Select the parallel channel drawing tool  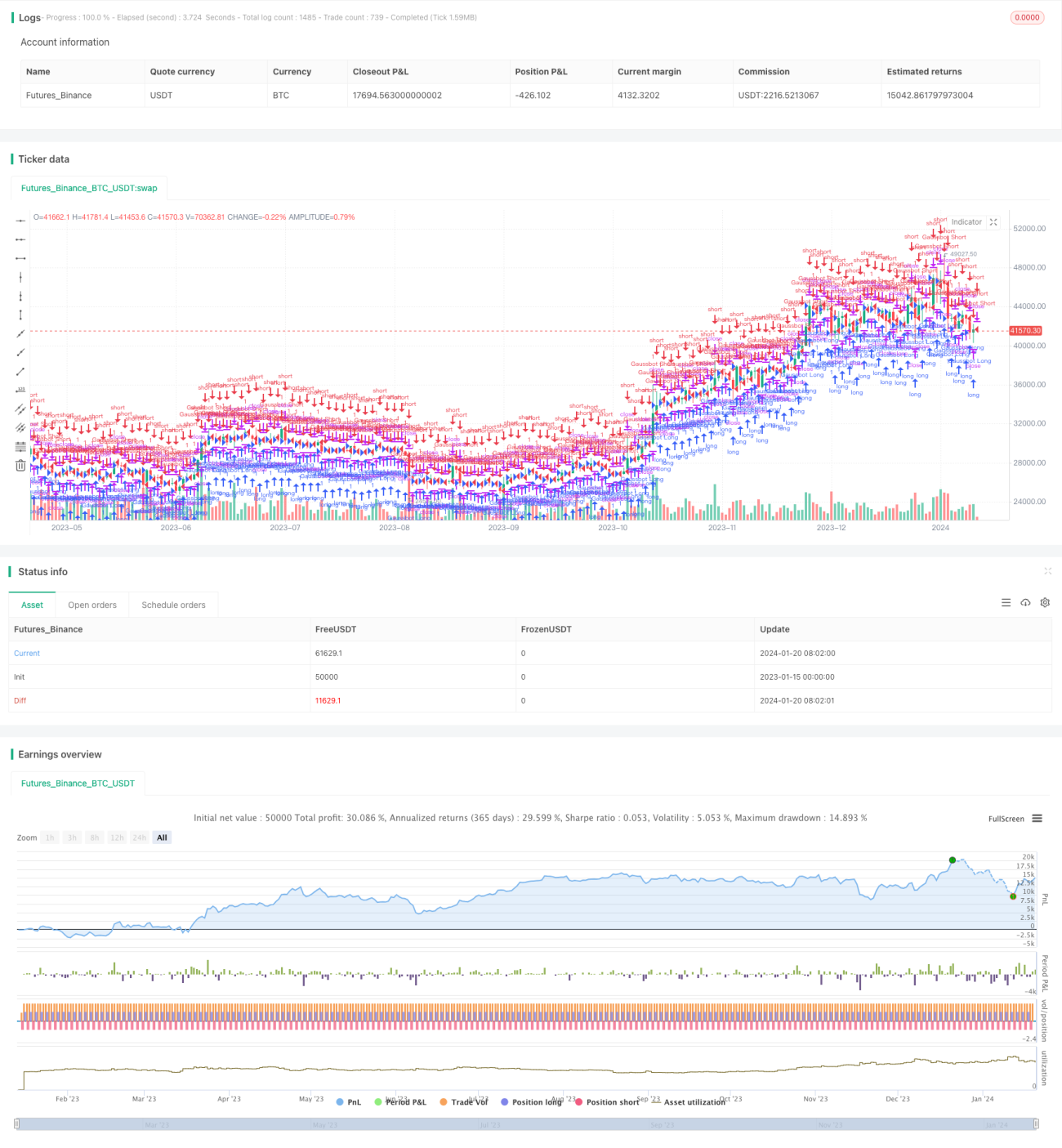[20, 409]
